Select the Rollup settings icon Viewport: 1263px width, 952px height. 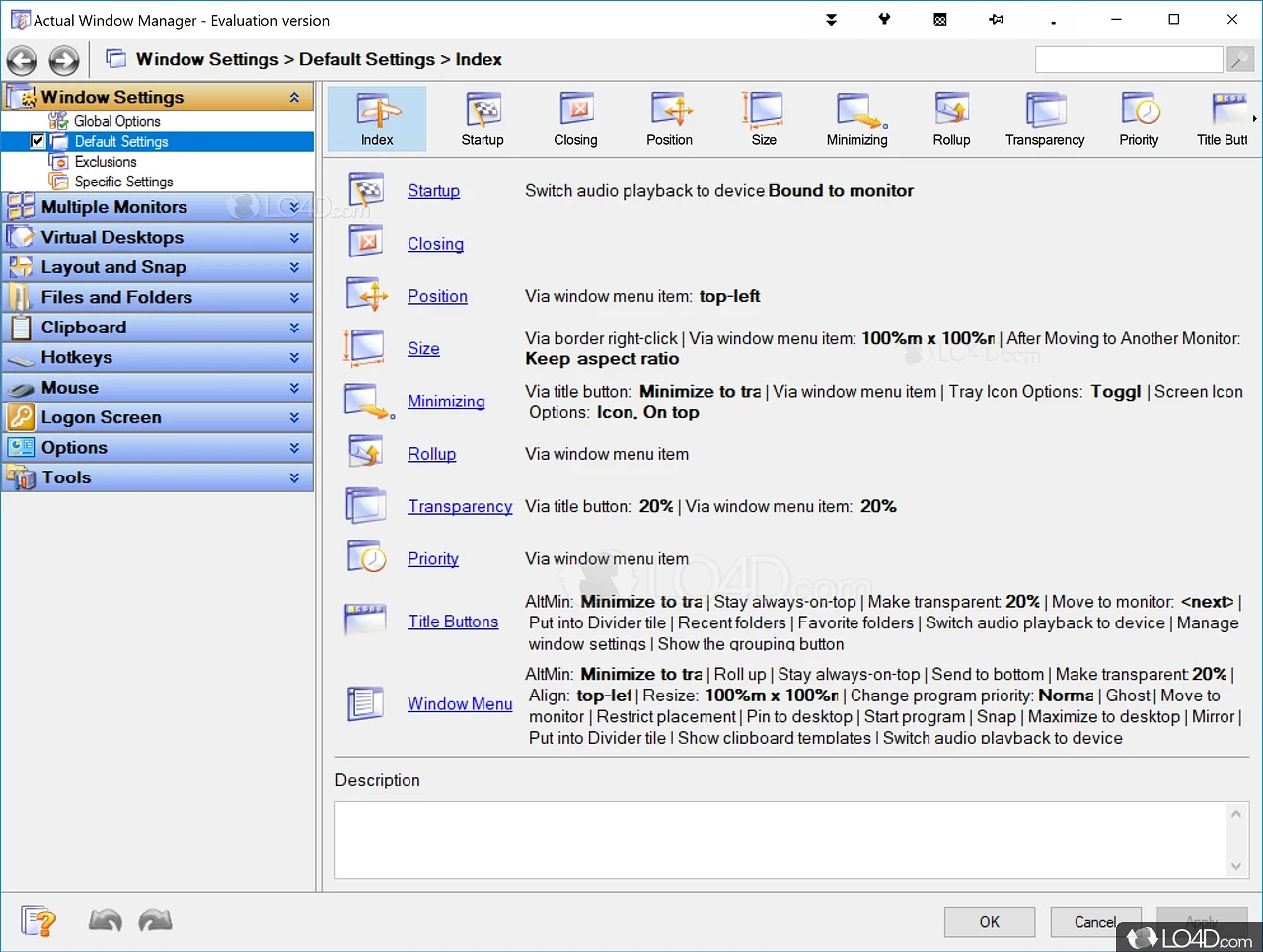click(951, 116)
